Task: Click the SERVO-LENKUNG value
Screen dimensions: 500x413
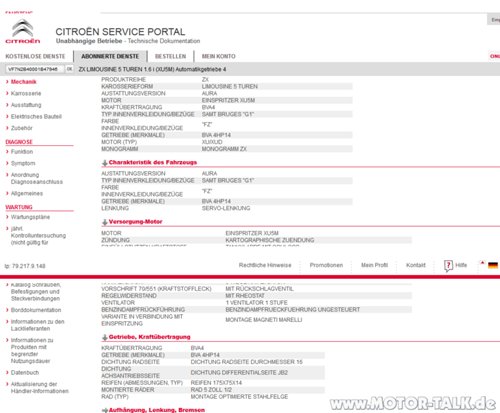Action: (226, 208)
